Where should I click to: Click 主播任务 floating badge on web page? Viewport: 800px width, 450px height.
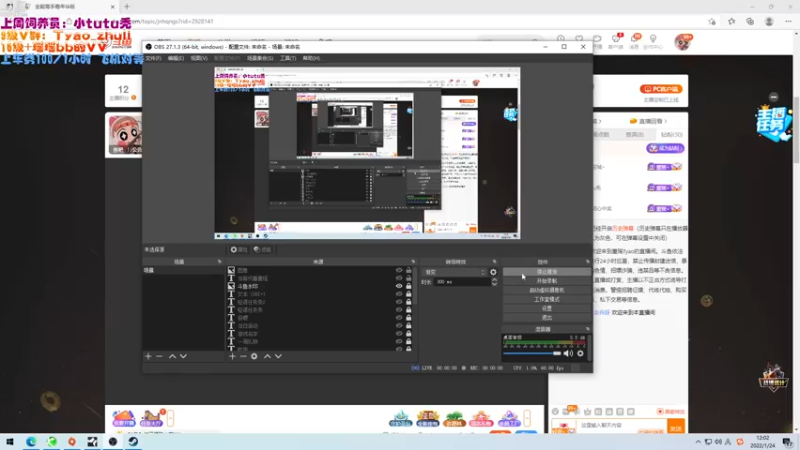pos(774,123)
